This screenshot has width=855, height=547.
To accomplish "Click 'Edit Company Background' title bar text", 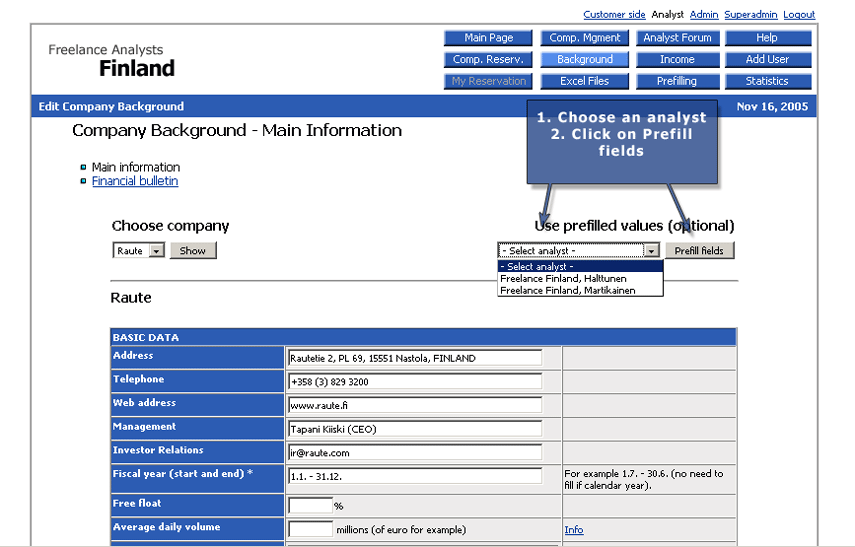I will tap(111, 106).
